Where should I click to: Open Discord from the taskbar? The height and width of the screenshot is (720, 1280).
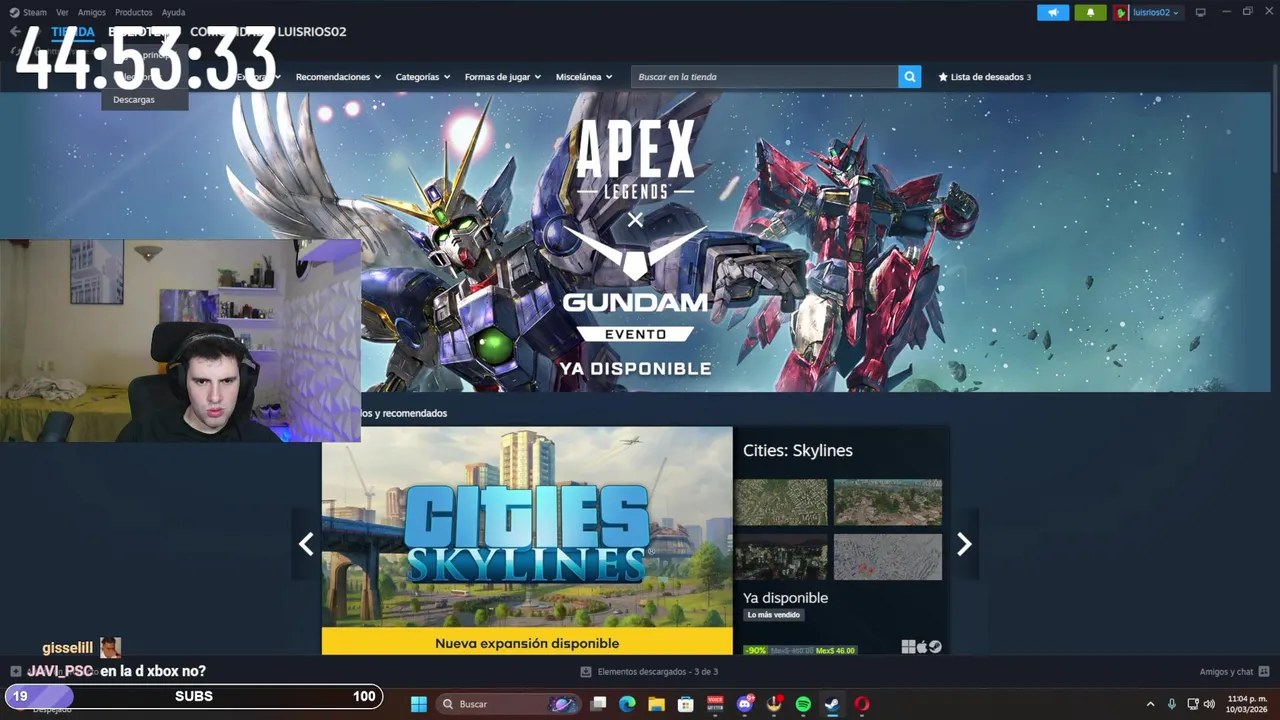coord(745,704)
